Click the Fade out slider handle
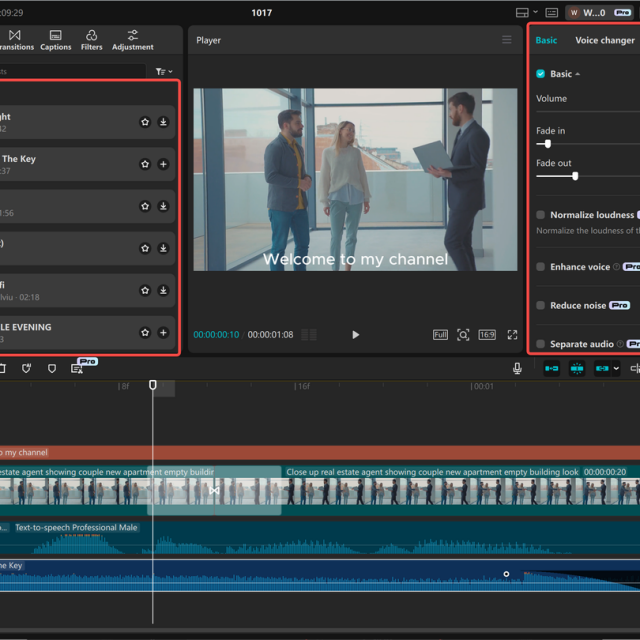This screenshot has height=640, width=640. pos(575,176)
